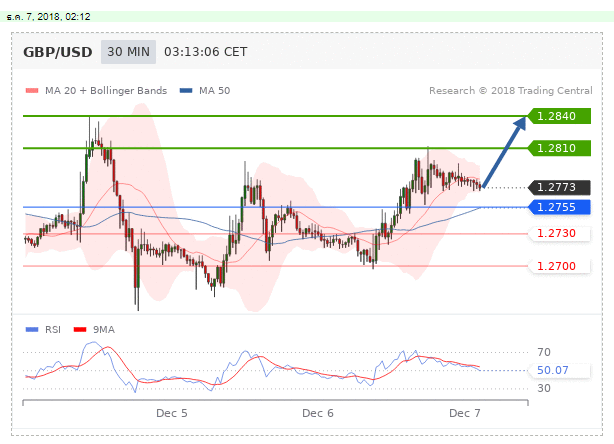Image resolution: width=614 pixels, height=444 pixels.
Task: Click the 1.2755 pivot price tag
Action: pos(559,207)
